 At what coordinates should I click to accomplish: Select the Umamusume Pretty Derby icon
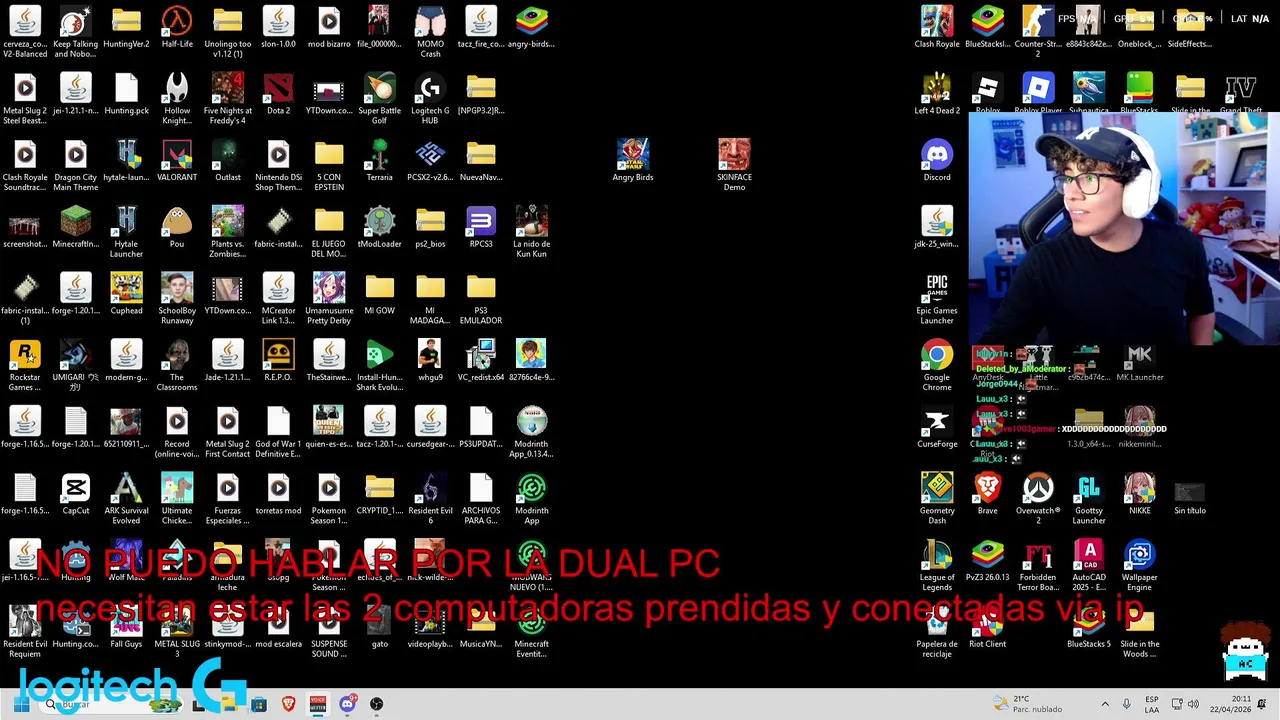329,299
